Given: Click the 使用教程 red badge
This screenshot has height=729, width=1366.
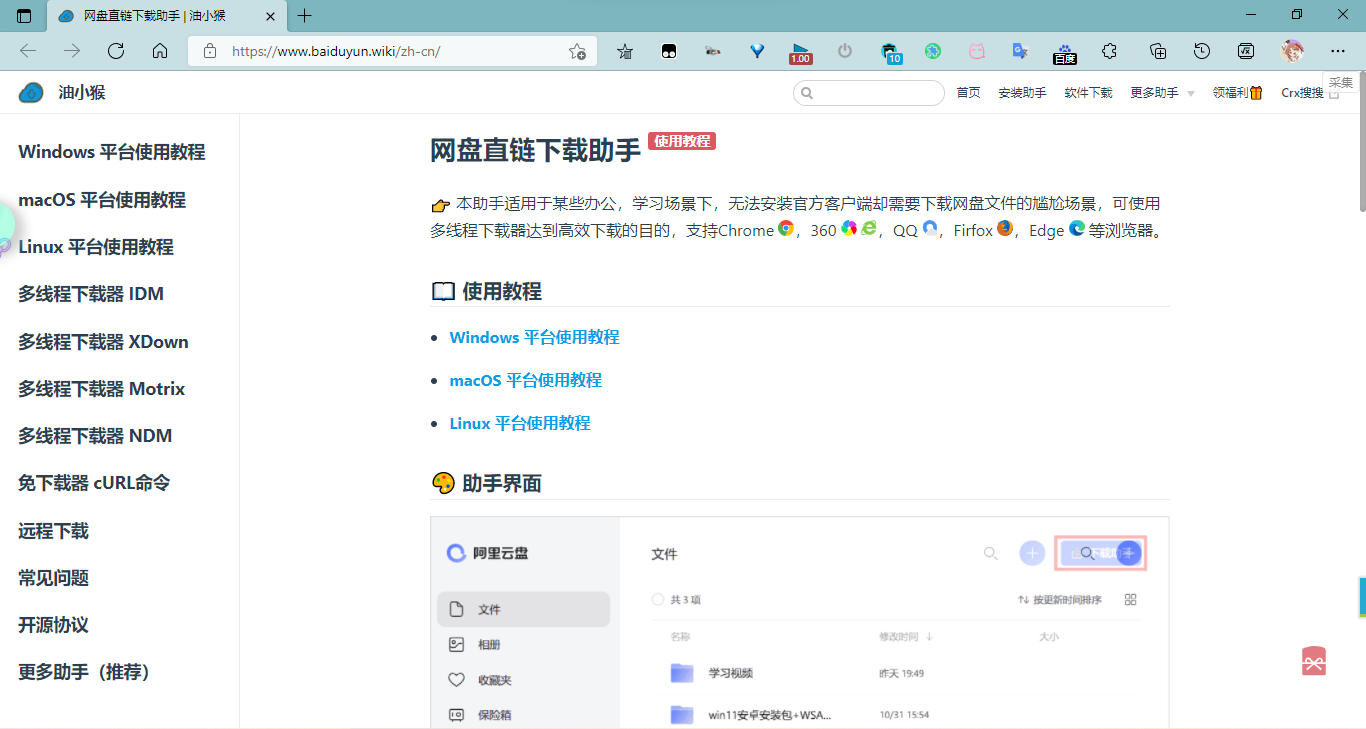Looking at the screenshot, I should (x=682, y=141).
